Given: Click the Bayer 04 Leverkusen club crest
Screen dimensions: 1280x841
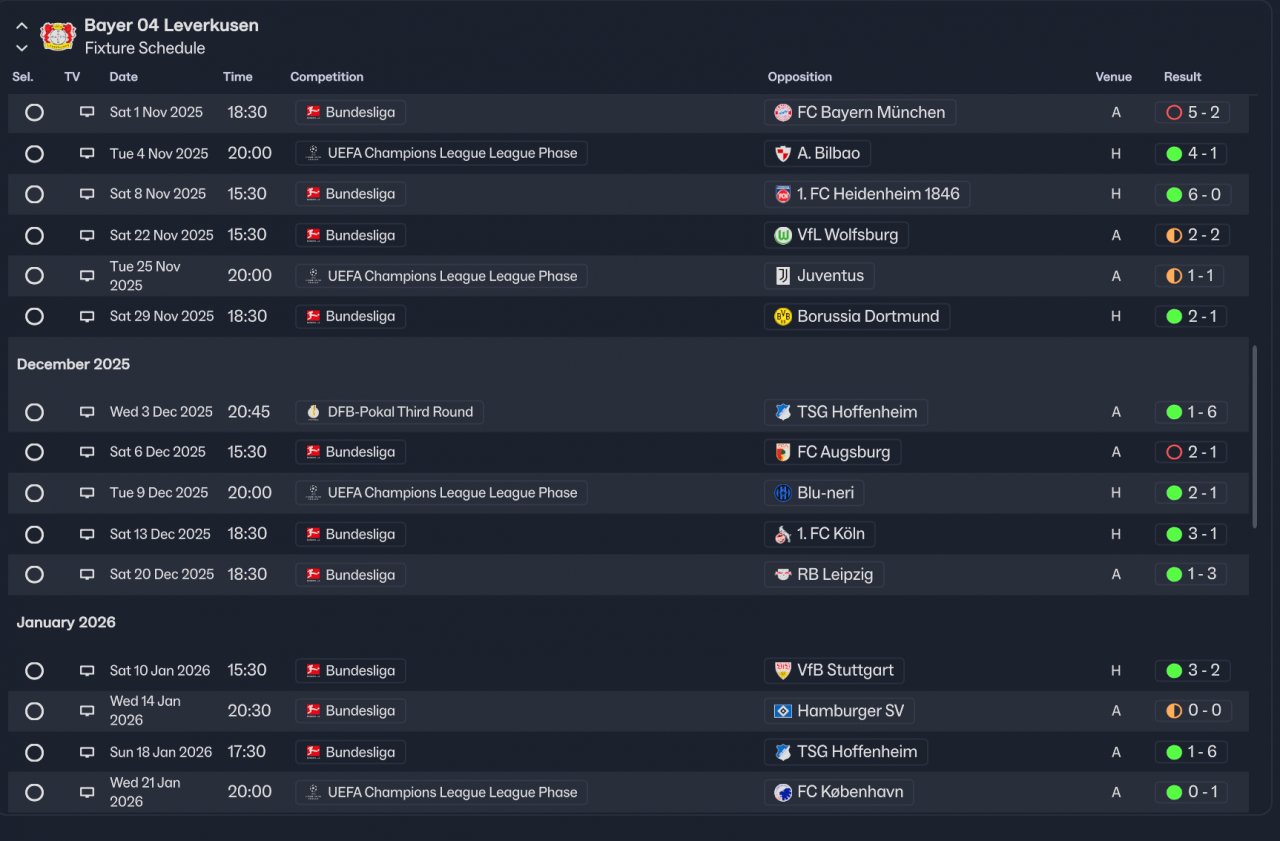Looking at the screenshot, I should click(58, 36).
